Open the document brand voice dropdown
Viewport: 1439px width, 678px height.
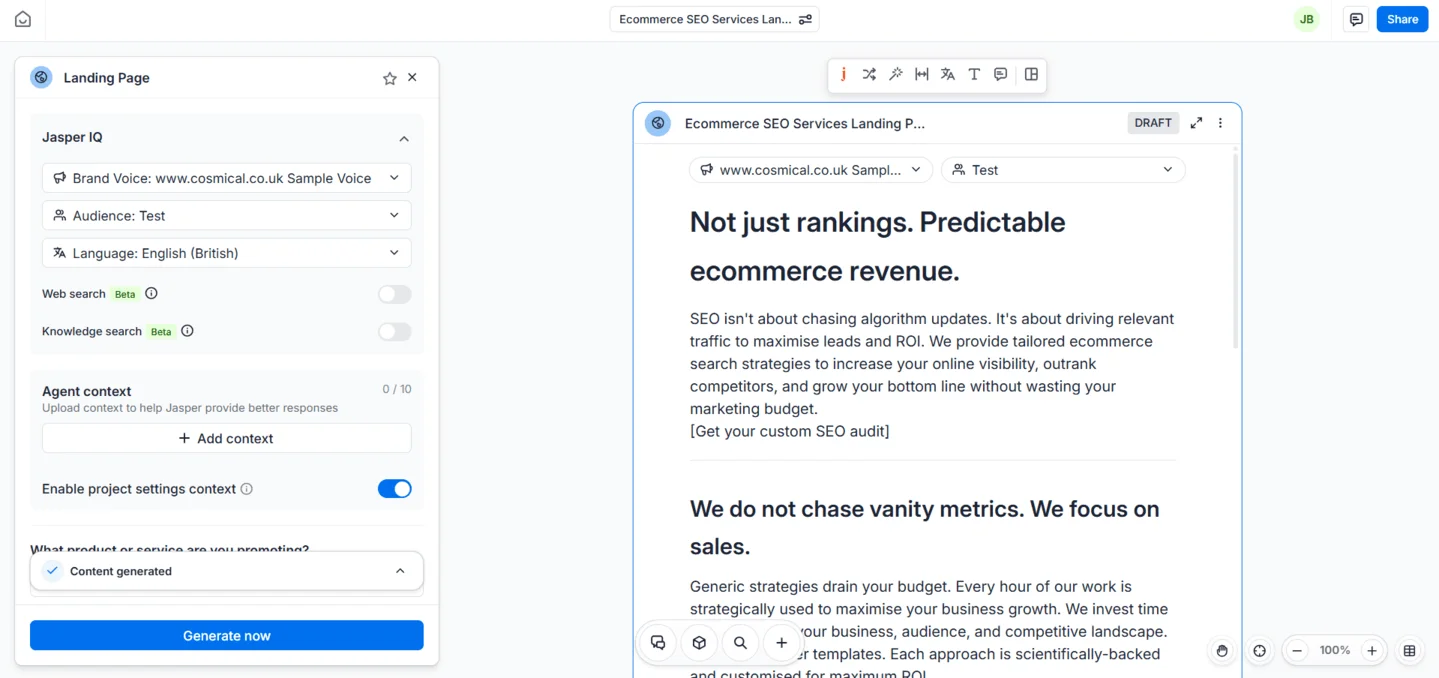pyautogui.click(x=811, y=170)
